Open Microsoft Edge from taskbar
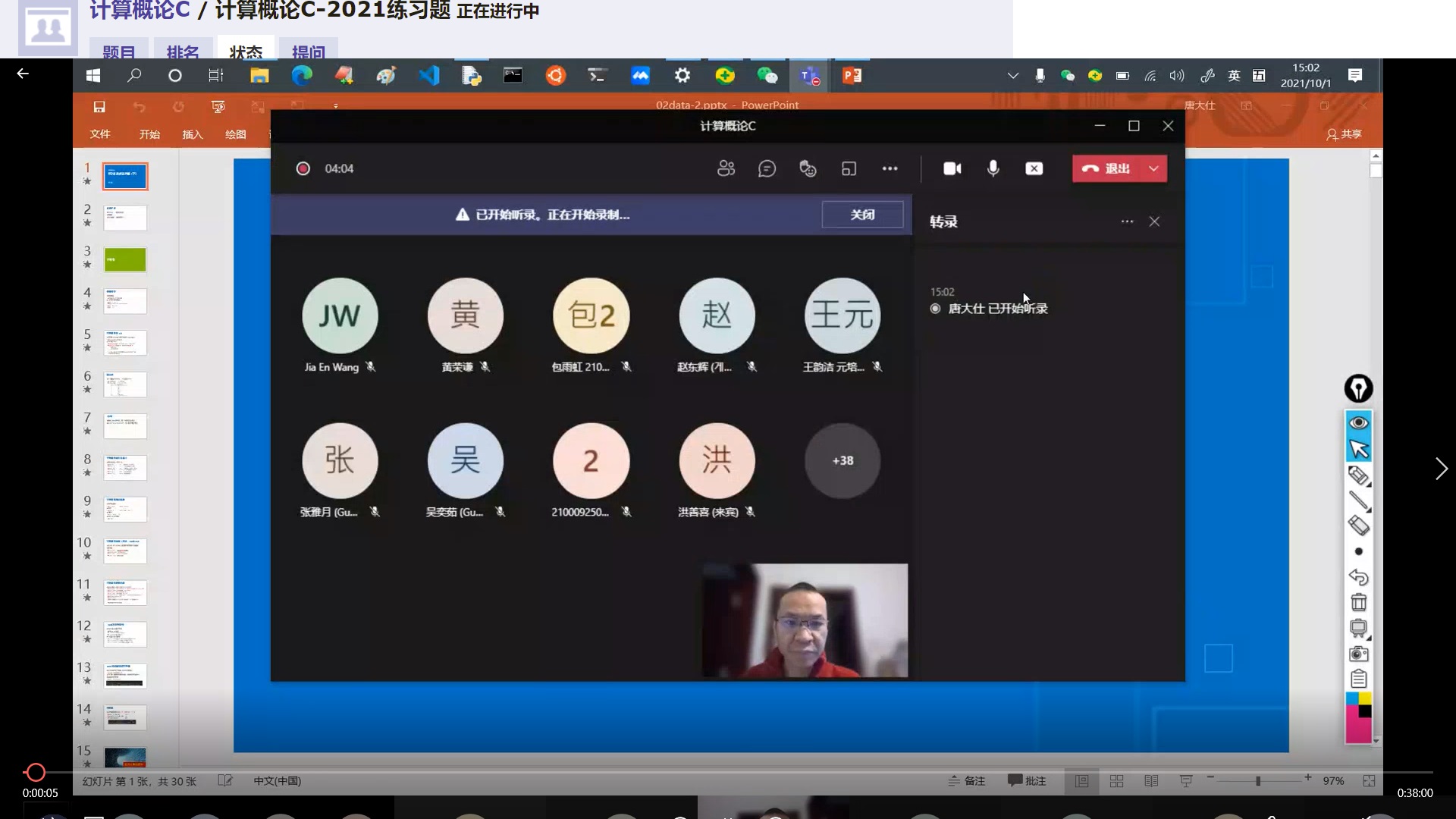The height and width of the screenshot is (819, 1456). [302, 76]
